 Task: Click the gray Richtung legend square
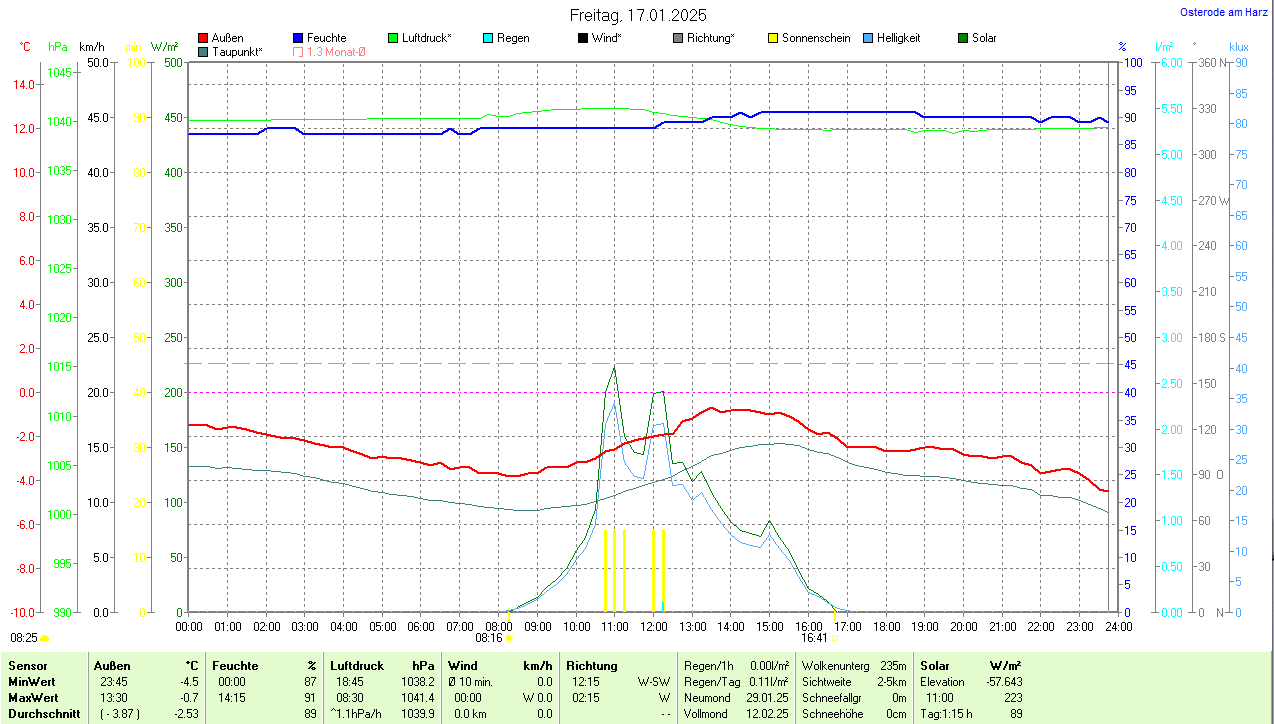[678, 38]
